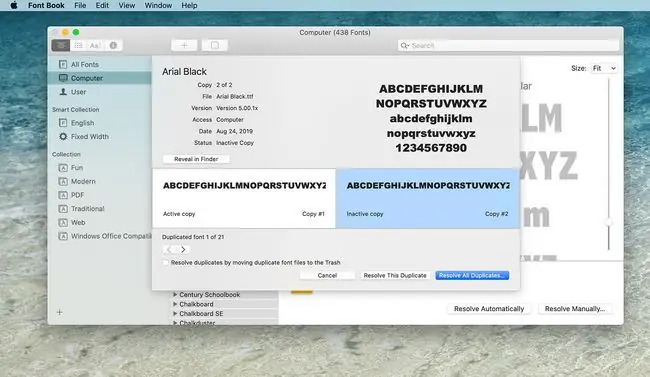
Task: Adjust the font size vertical slider
Action: tap(609, 223)
